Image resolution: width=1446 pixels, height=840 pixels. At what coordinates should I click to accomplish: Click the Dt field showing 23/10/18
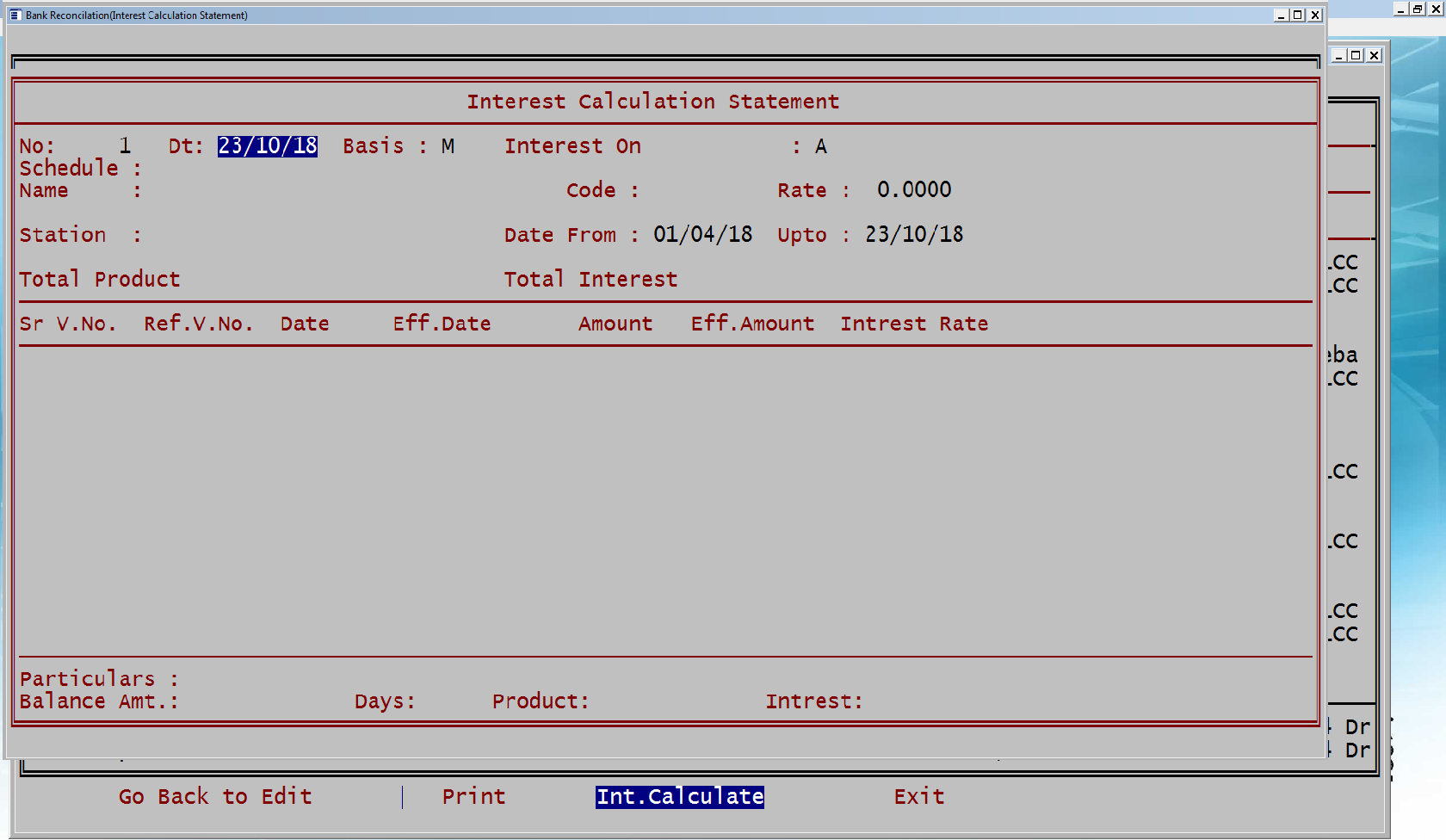pos(268,146)
